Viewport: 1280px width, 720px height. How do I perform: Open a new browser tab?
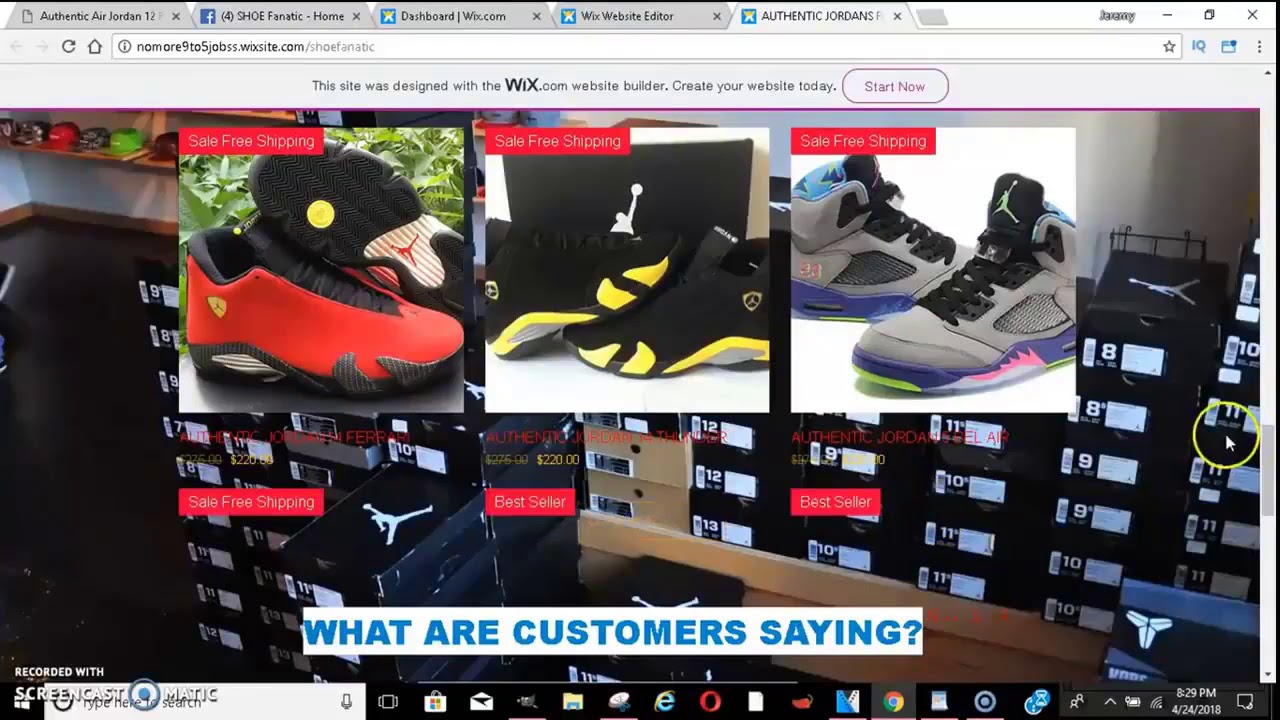[931, 16]
